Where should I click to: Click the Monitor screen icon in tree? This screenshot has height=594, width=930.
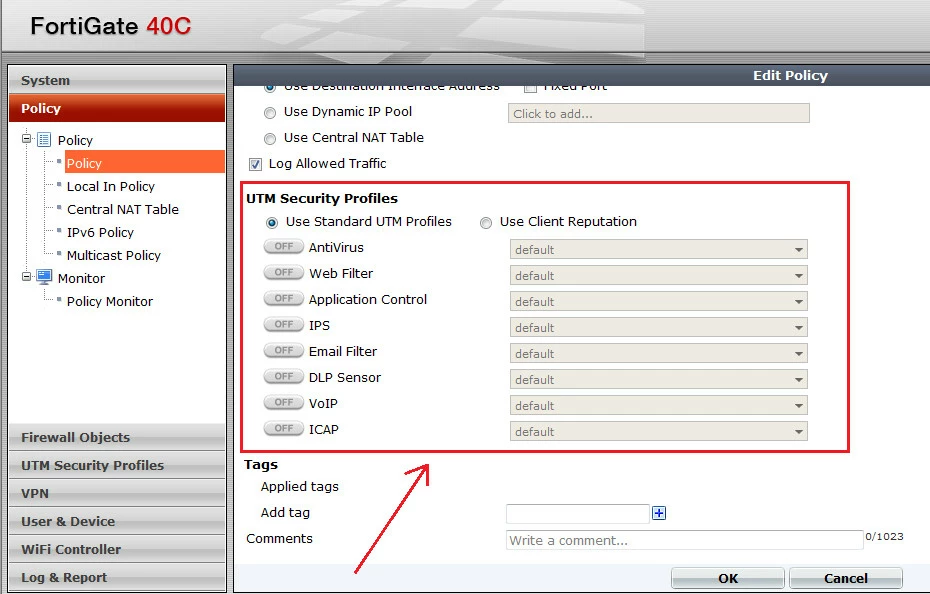pyautogui.click(x=44, y=277)
